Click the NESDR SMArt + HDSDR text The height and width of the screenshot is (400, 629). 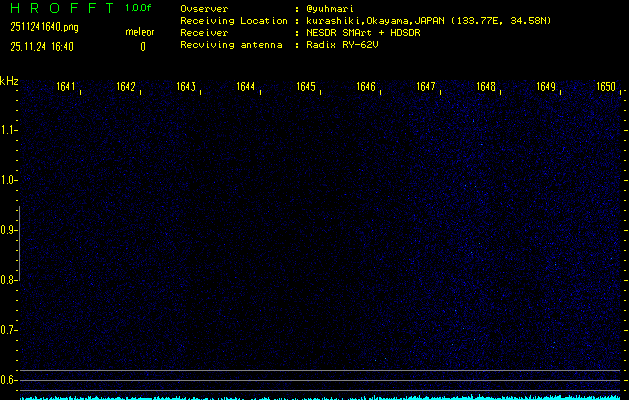[363, 32]
